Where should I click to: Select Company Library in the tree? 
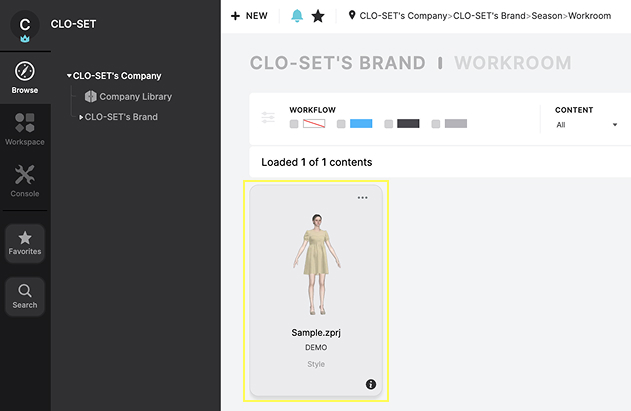click(136, 97)
